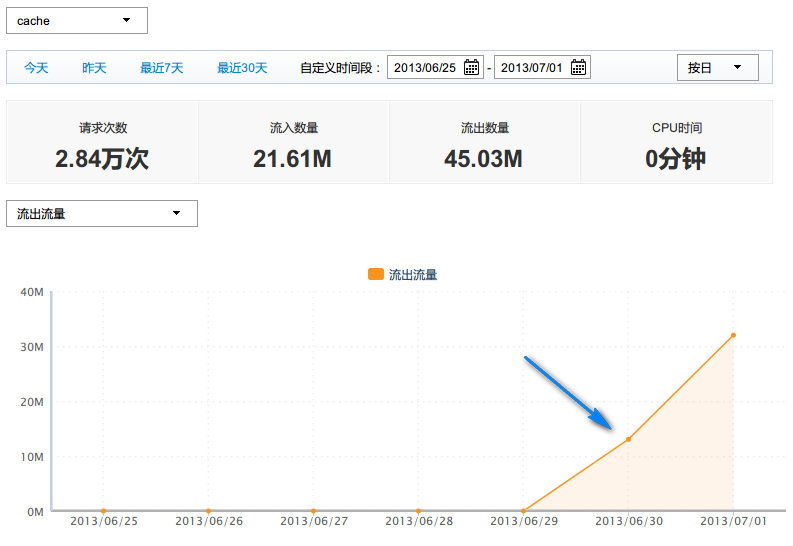Click the data point for 2013/07/01

(x=733, y=335)
